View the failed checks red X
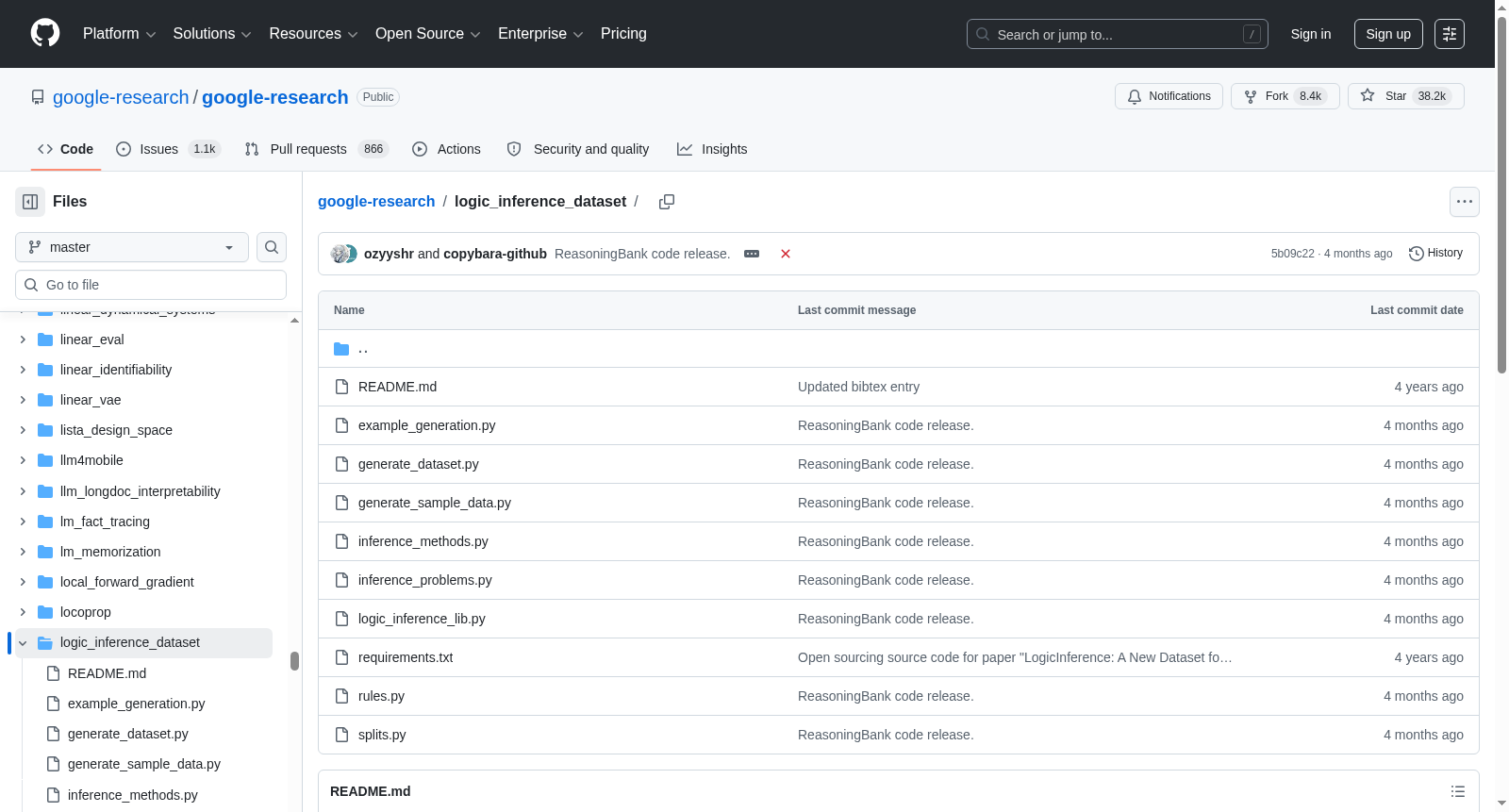1509x812 pixels. coord(786,254)
